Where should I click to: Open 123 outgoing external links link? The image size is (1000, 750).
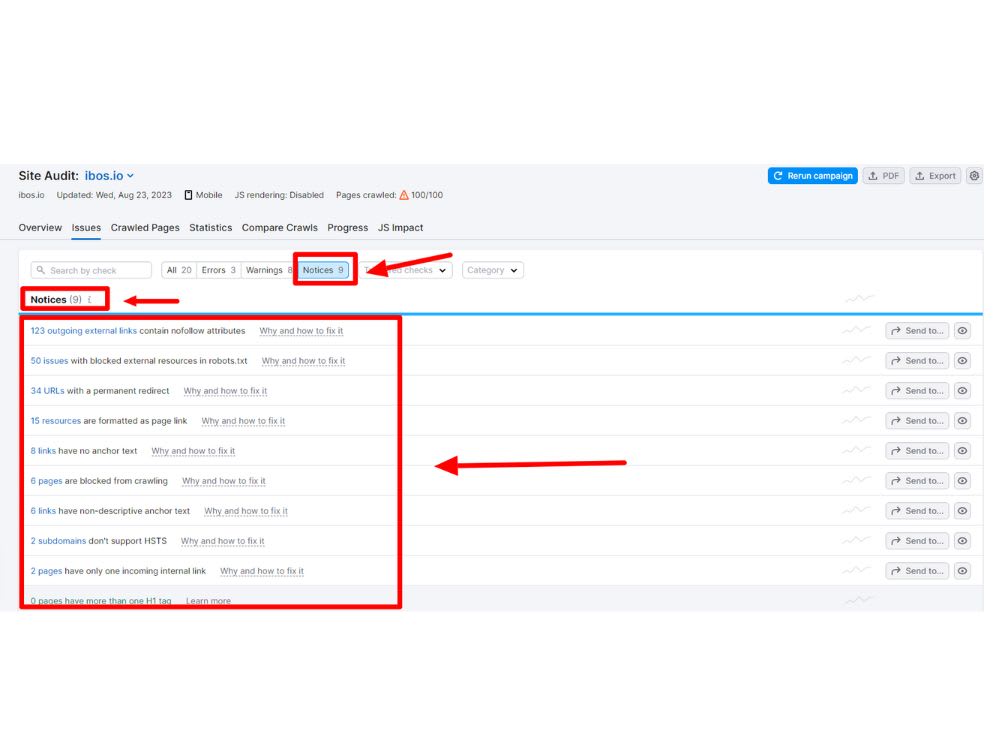(84, 330)
